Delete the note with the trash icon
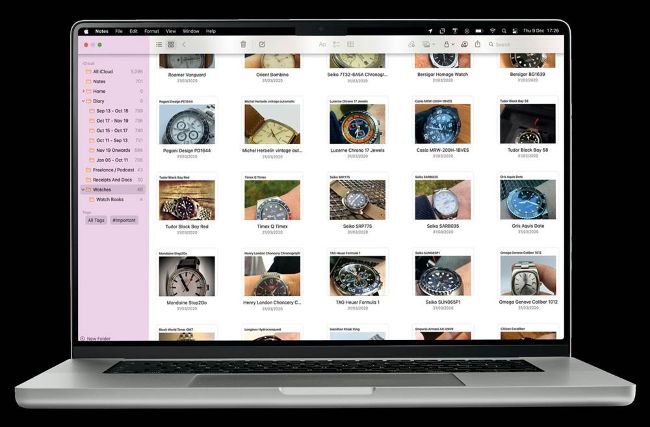The width and height of the screenshot is (650, 427). [243, 44]
